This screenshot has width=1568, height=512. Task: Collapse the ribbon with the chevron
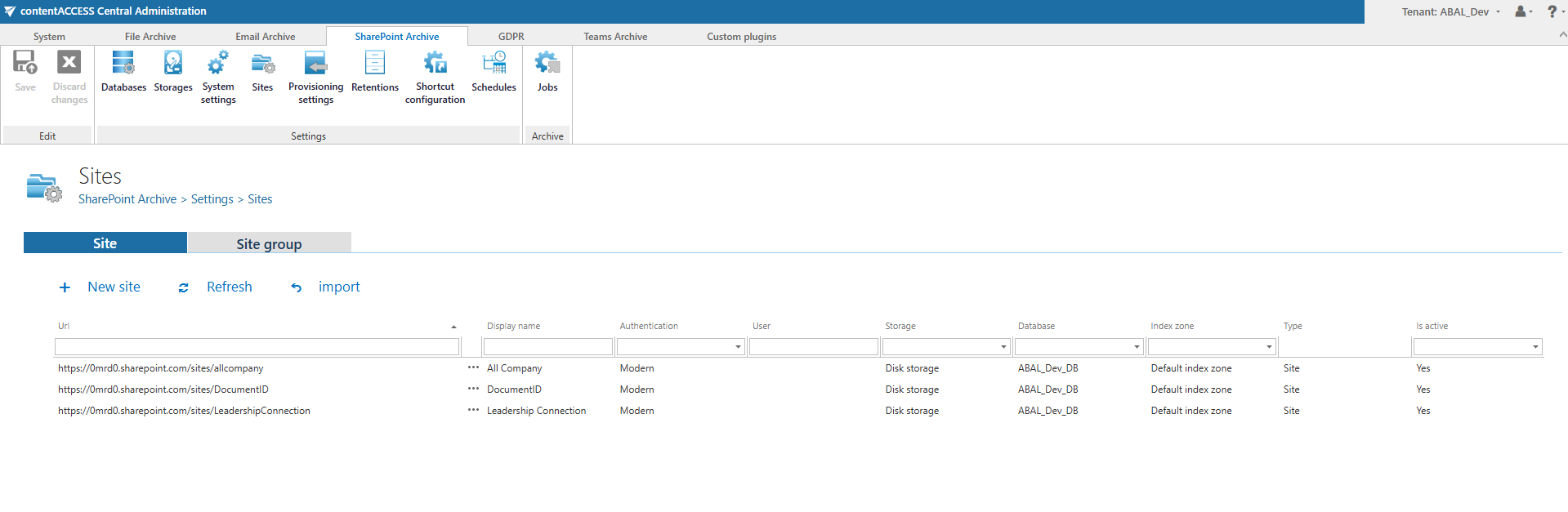coord(1562,35)
